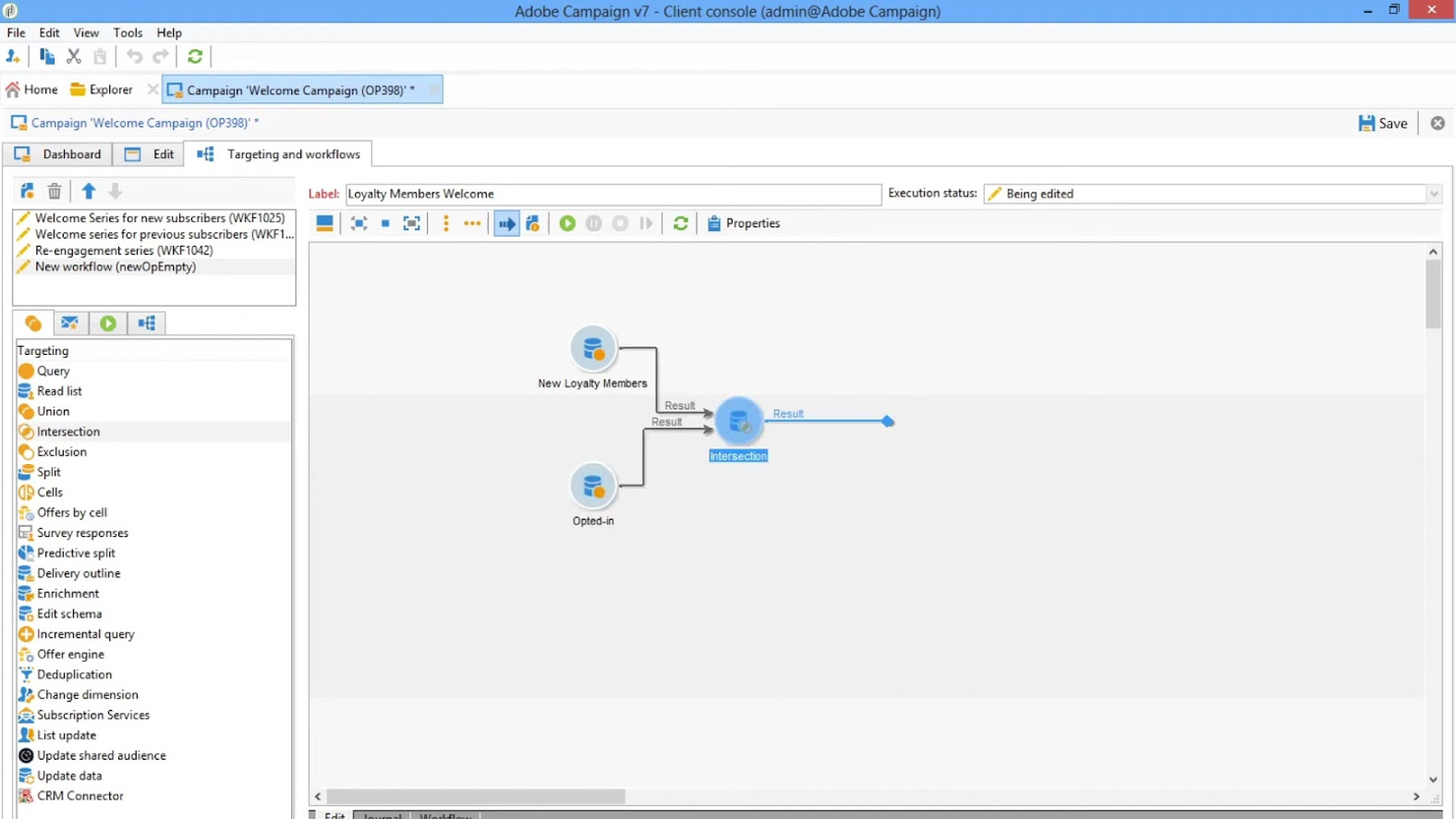The height and width of the screenshot is (819, 1456).
Task: Select 'Welcome Series for new subscribers (WKF1025)' workflow
Action: (154, 218)
